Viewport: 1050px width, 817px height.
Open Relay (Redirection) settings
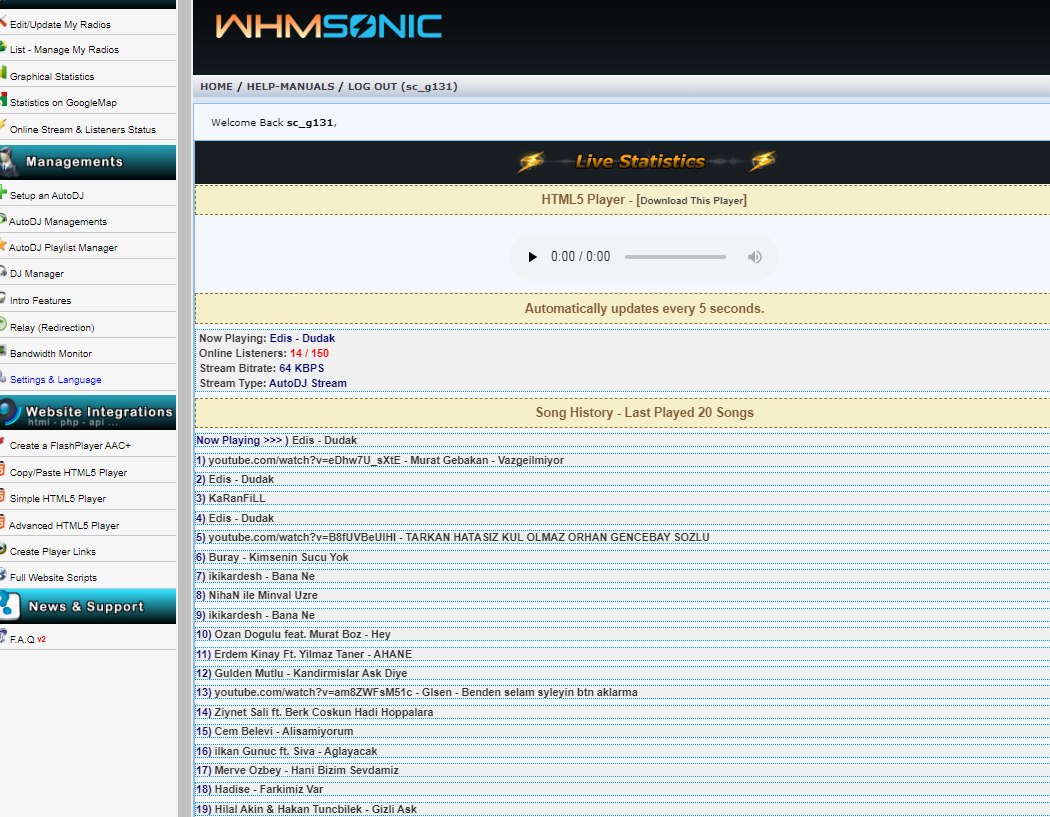click(x=52, y=327)
